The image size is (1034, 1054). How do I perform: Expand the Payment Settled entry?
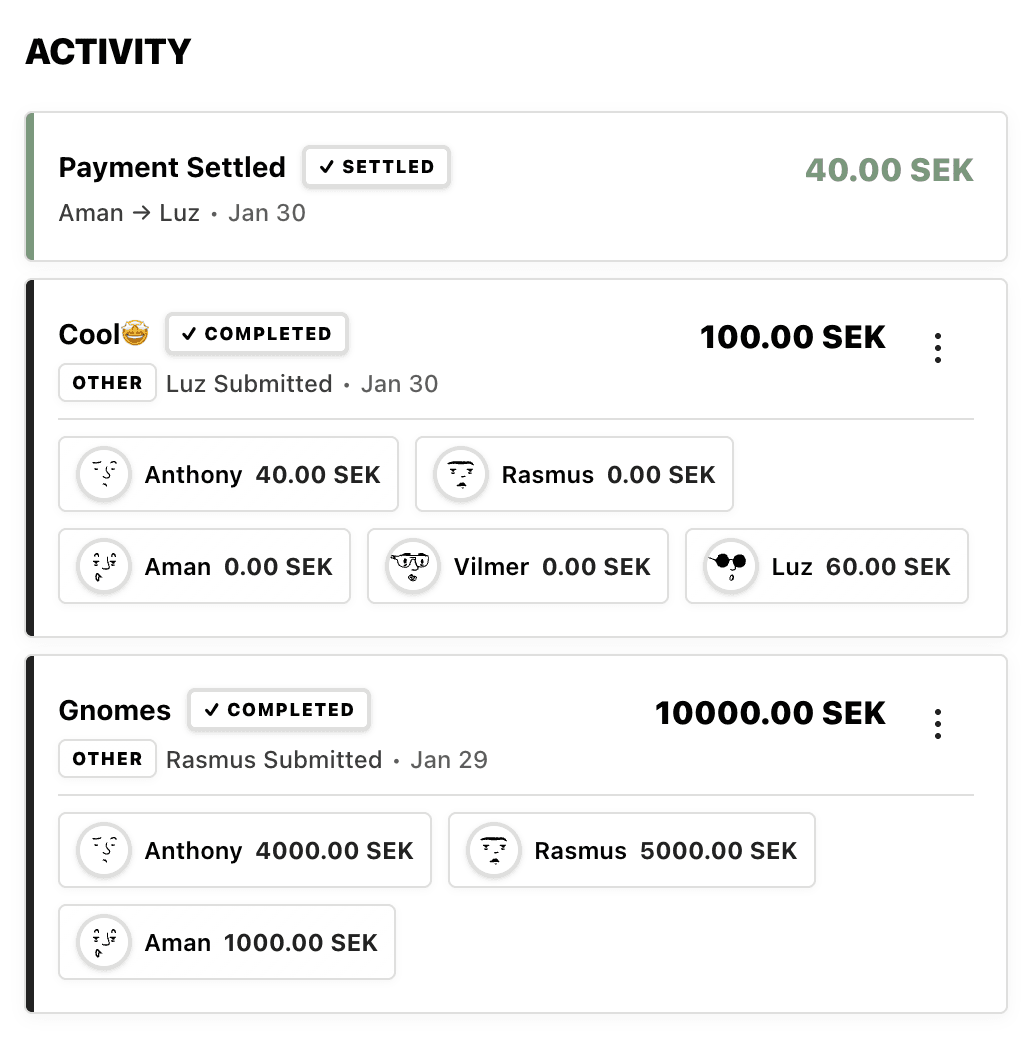click(516, 186)
